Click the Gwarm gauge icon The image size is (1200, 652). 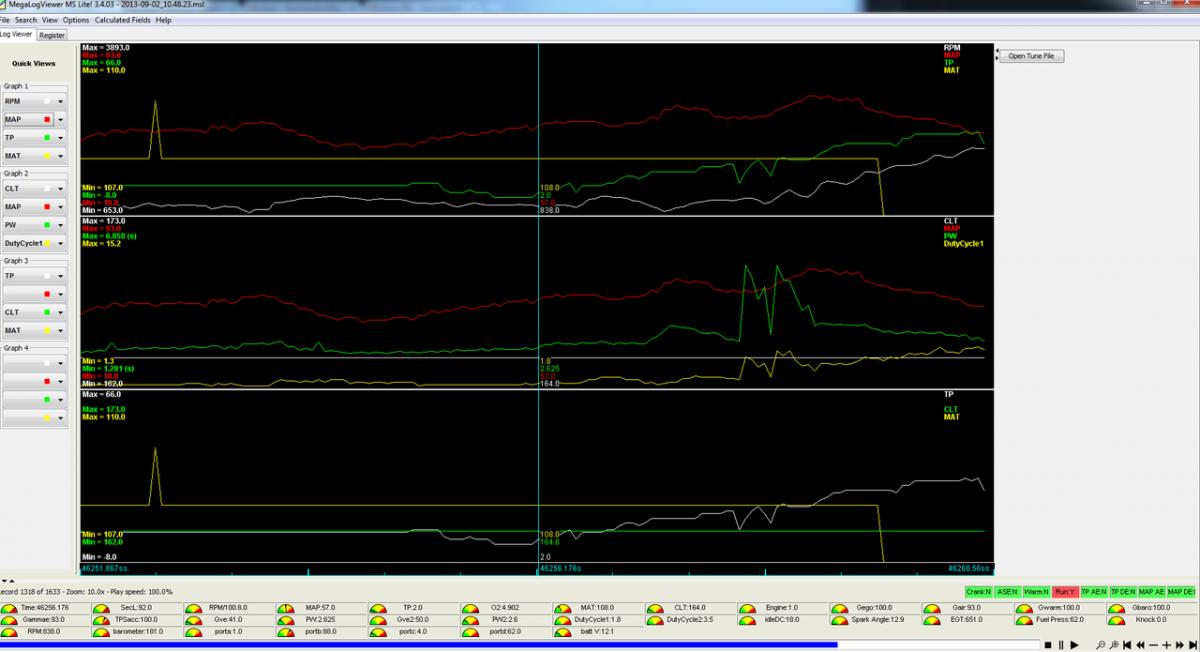pyautogui.click(x=1022, y=607)
